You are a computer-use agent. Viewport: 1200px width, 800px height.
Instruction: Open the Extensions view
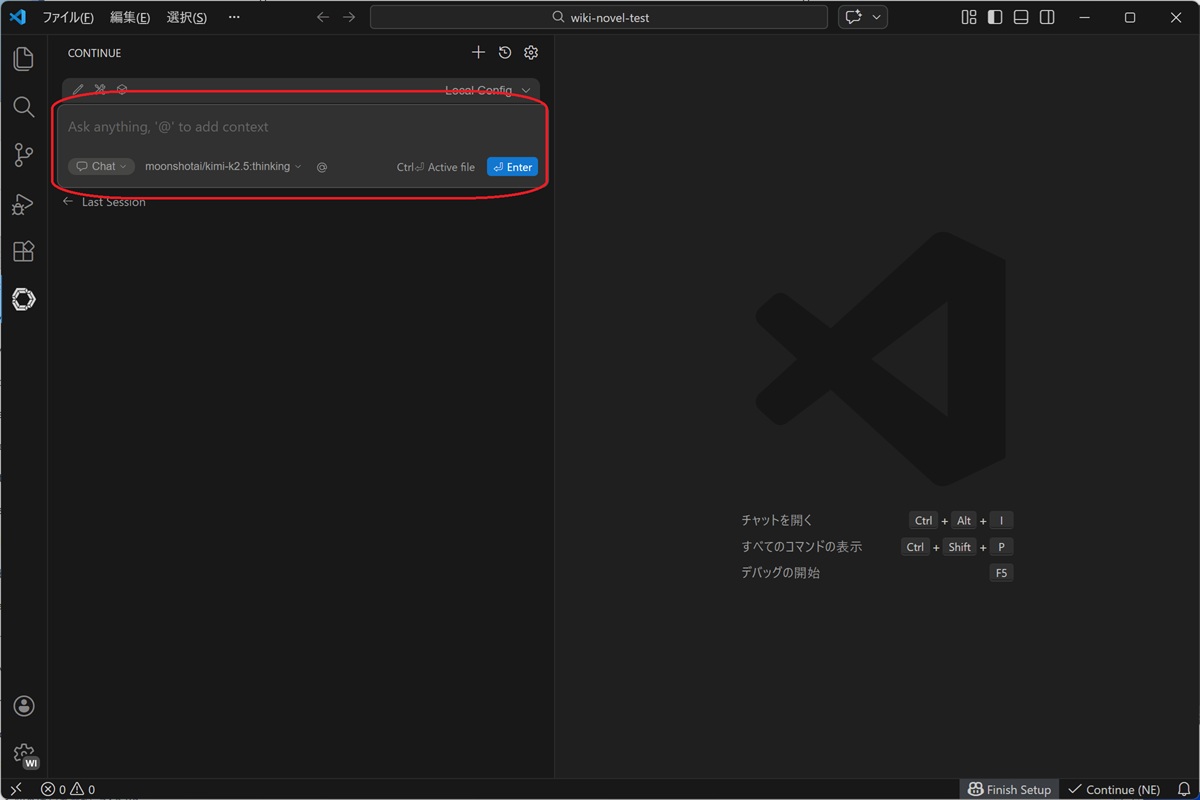(x=23, y=252)
